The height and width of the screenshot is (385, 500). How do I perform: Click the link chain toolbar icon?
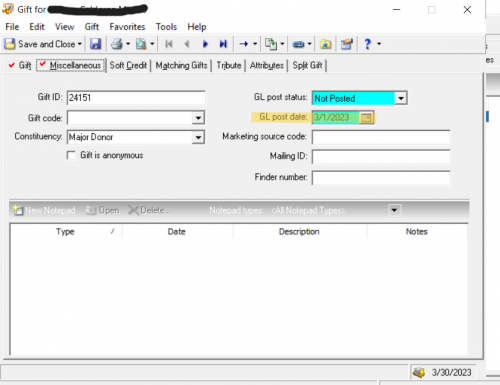(x=298, y=44)
